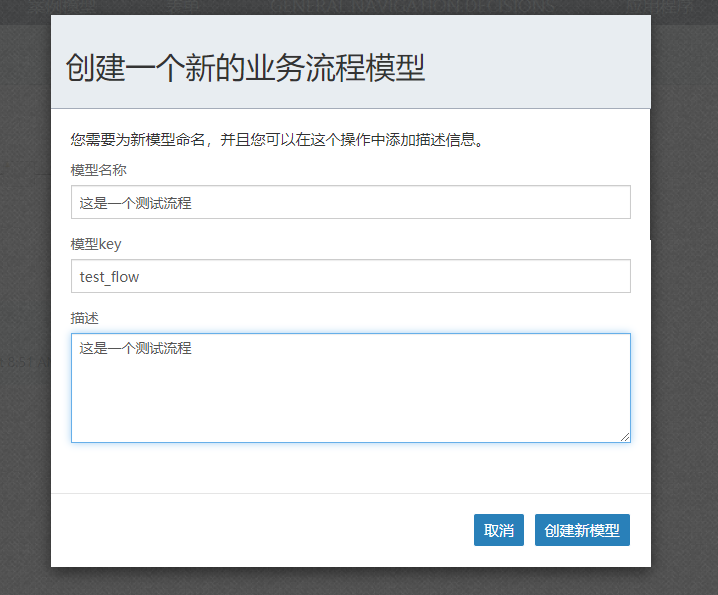The width and height of the screenshot is (718, 595).
Task: Click gray header area right of title
Action: point(540,68)
